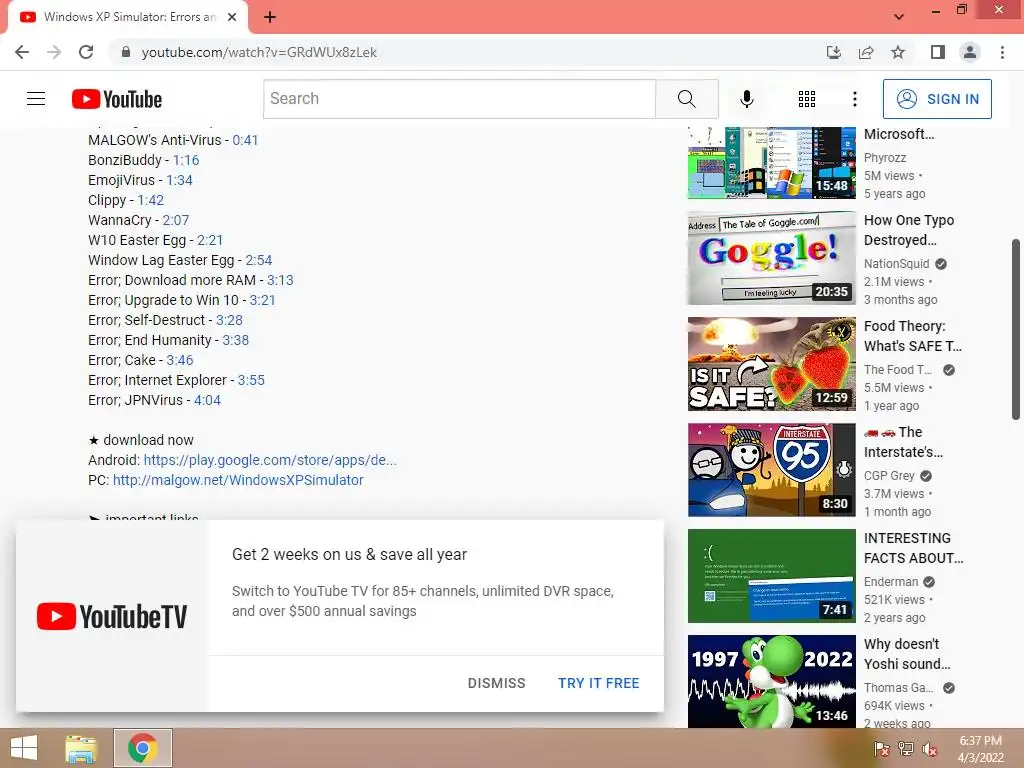Click 'Why doesn't Yoshi sound...' video title

(x=906, y=654)
